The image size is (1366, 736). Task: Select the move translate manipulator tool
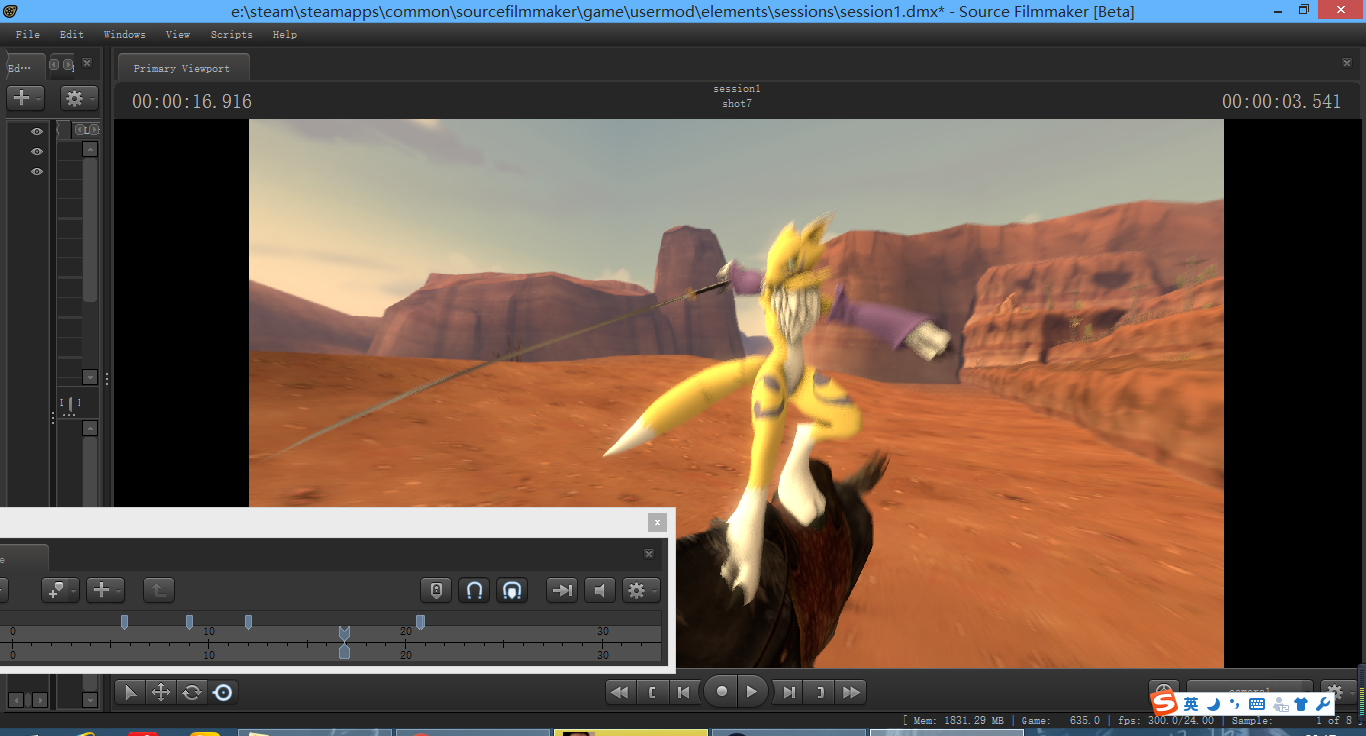(x=160, y=692)
